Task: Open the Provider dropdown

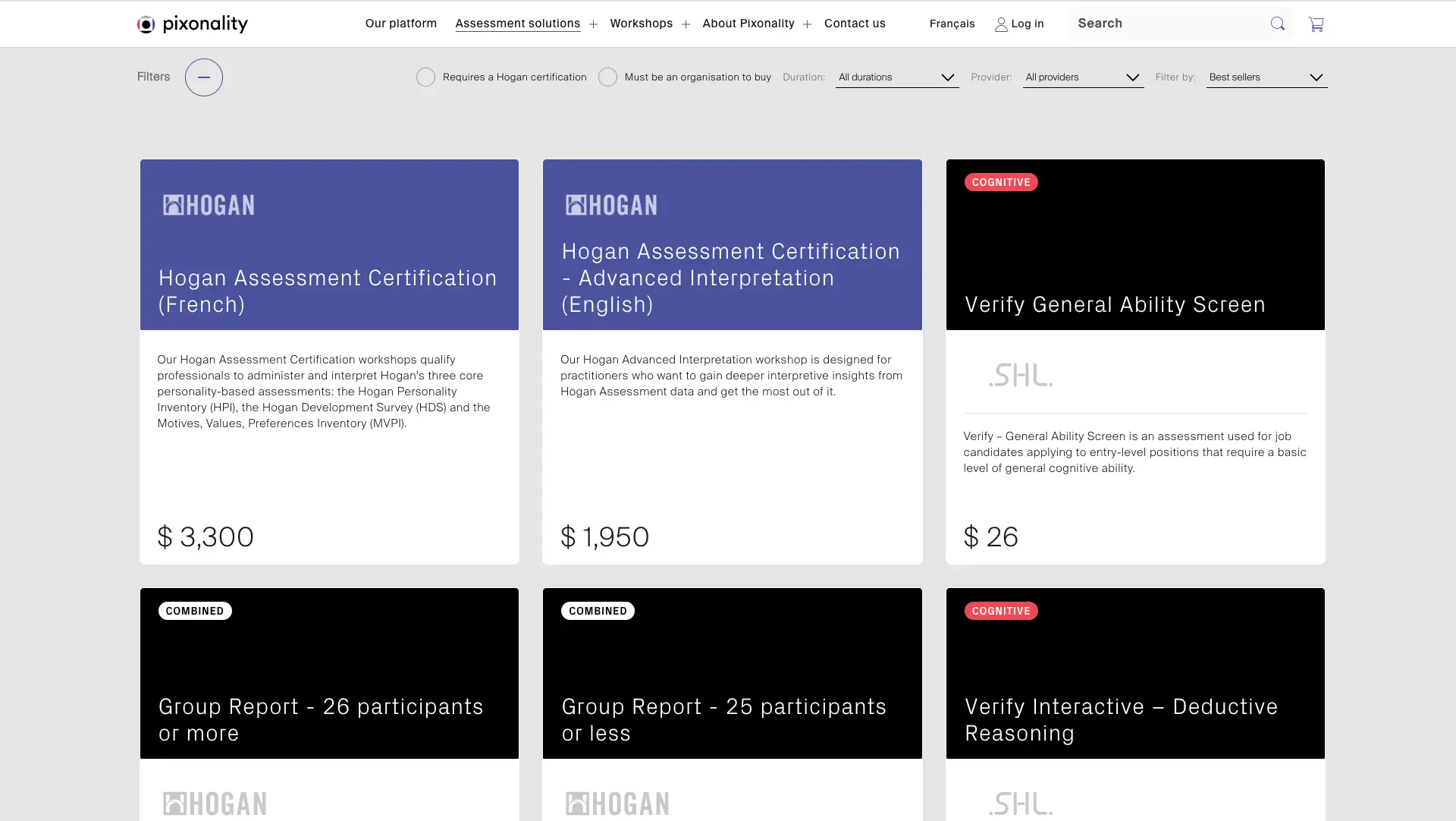Action: [1082, 77]
